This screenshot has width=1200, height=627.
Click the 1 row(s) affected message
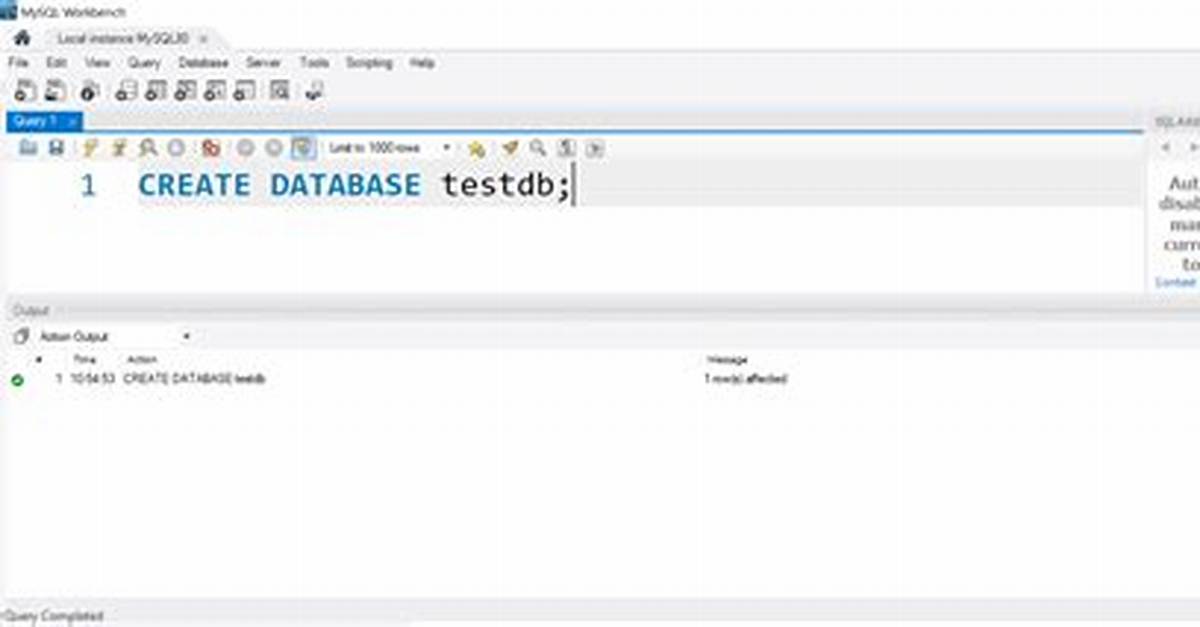click(747, 380)
